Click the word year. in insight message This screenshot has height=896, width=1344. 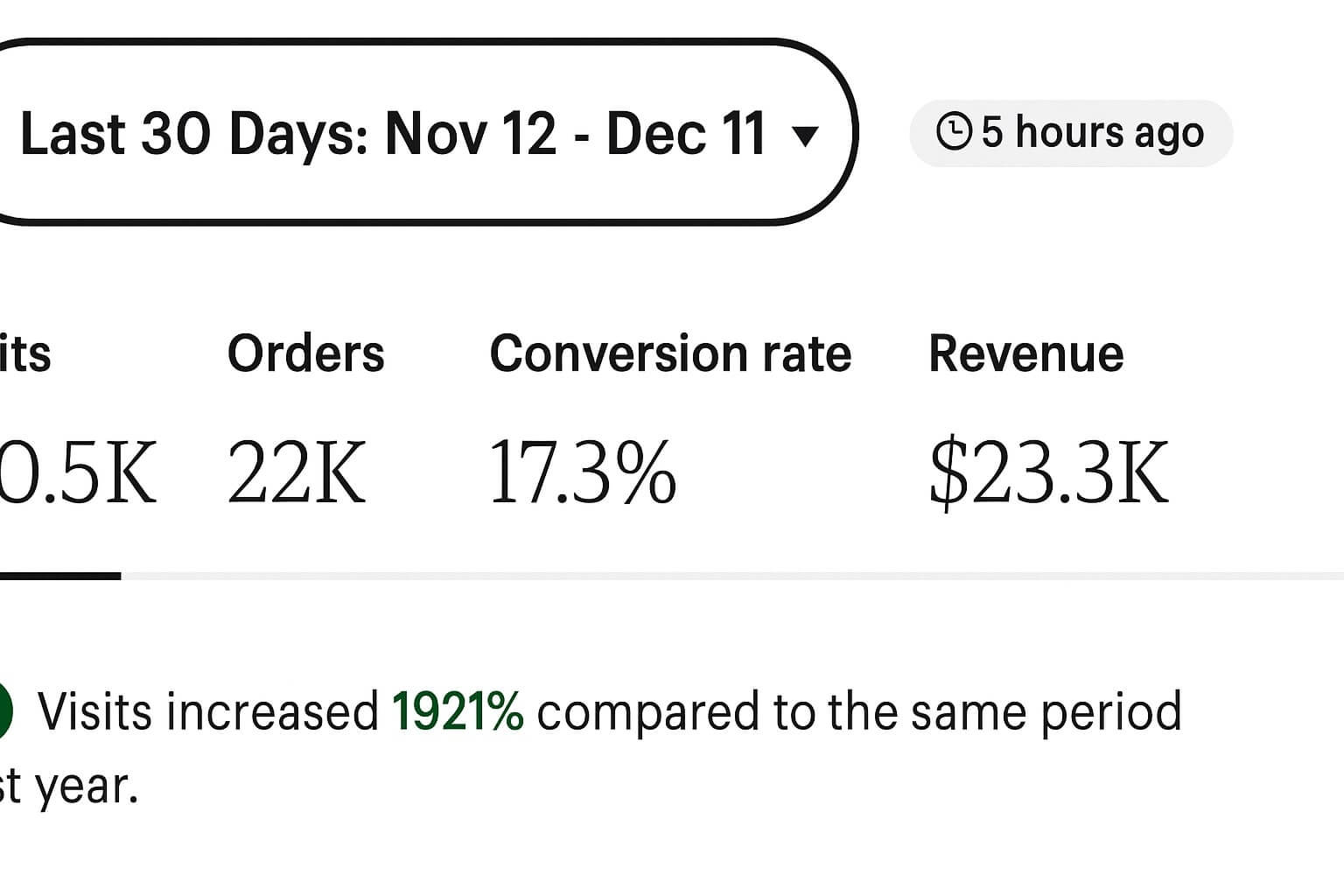click(87, 788)
